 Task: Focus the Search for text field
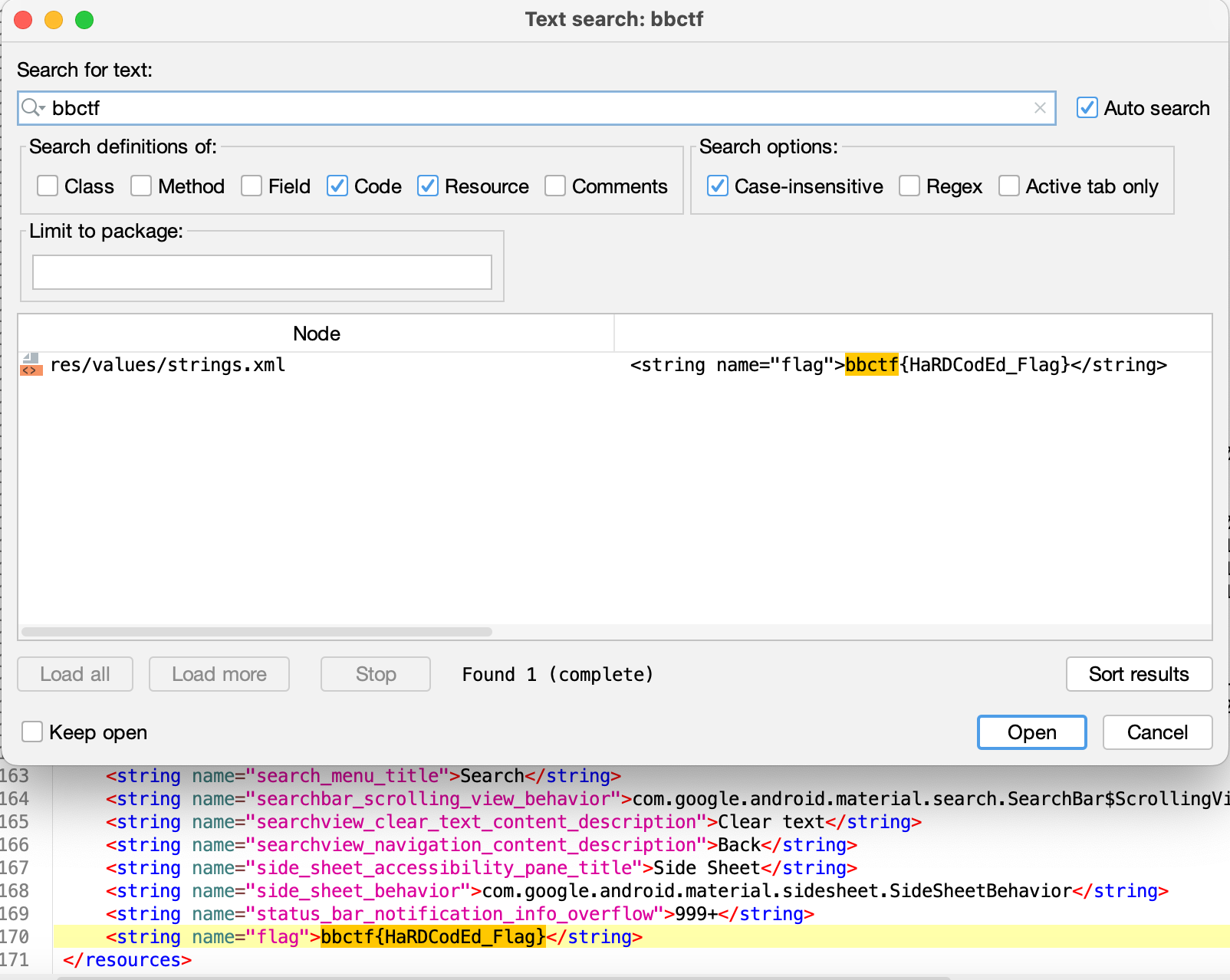point(537,108)
